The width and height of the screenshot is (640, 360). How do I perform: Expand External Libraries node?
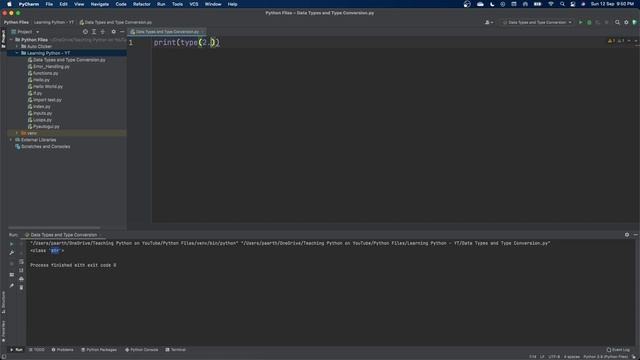(11, 140)
